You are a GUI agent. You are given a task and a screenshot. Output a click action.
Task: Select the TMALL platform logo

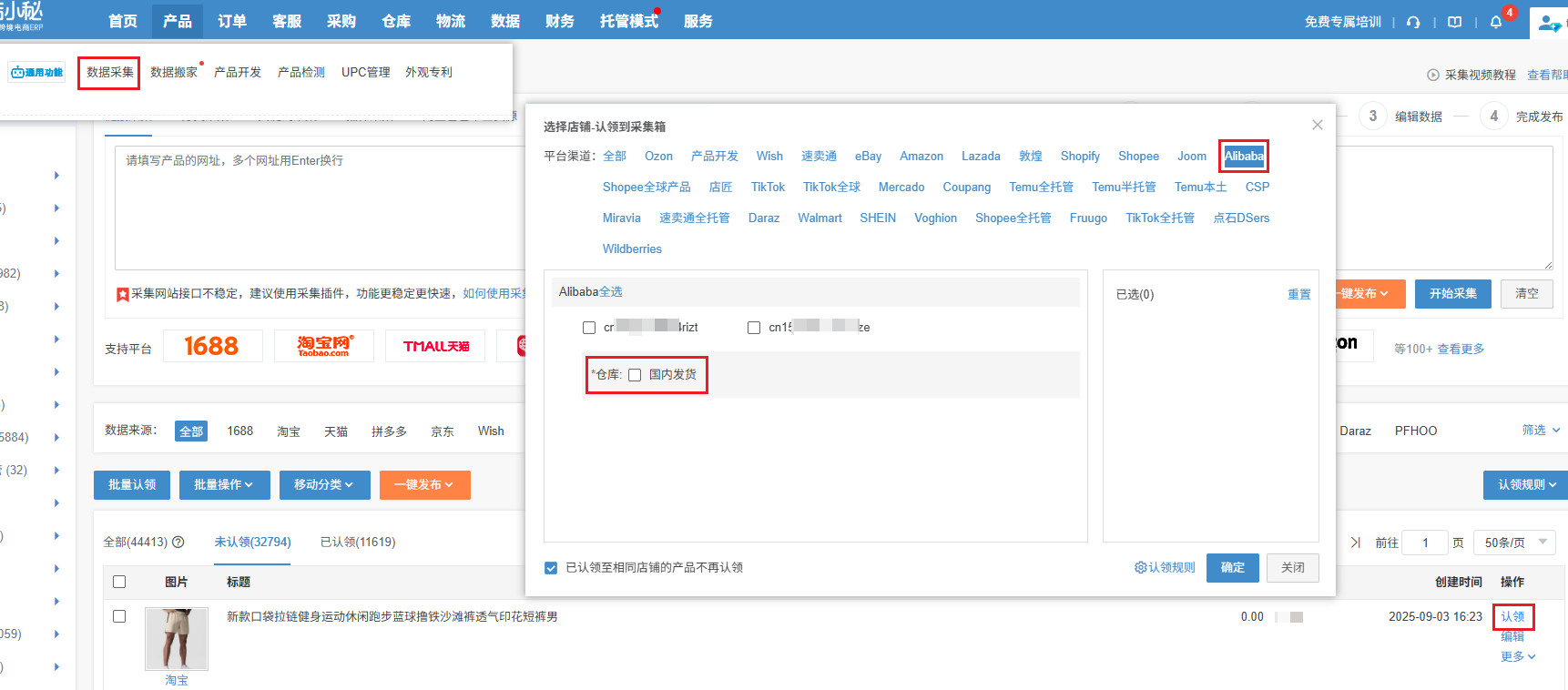(x=435, y=346)
